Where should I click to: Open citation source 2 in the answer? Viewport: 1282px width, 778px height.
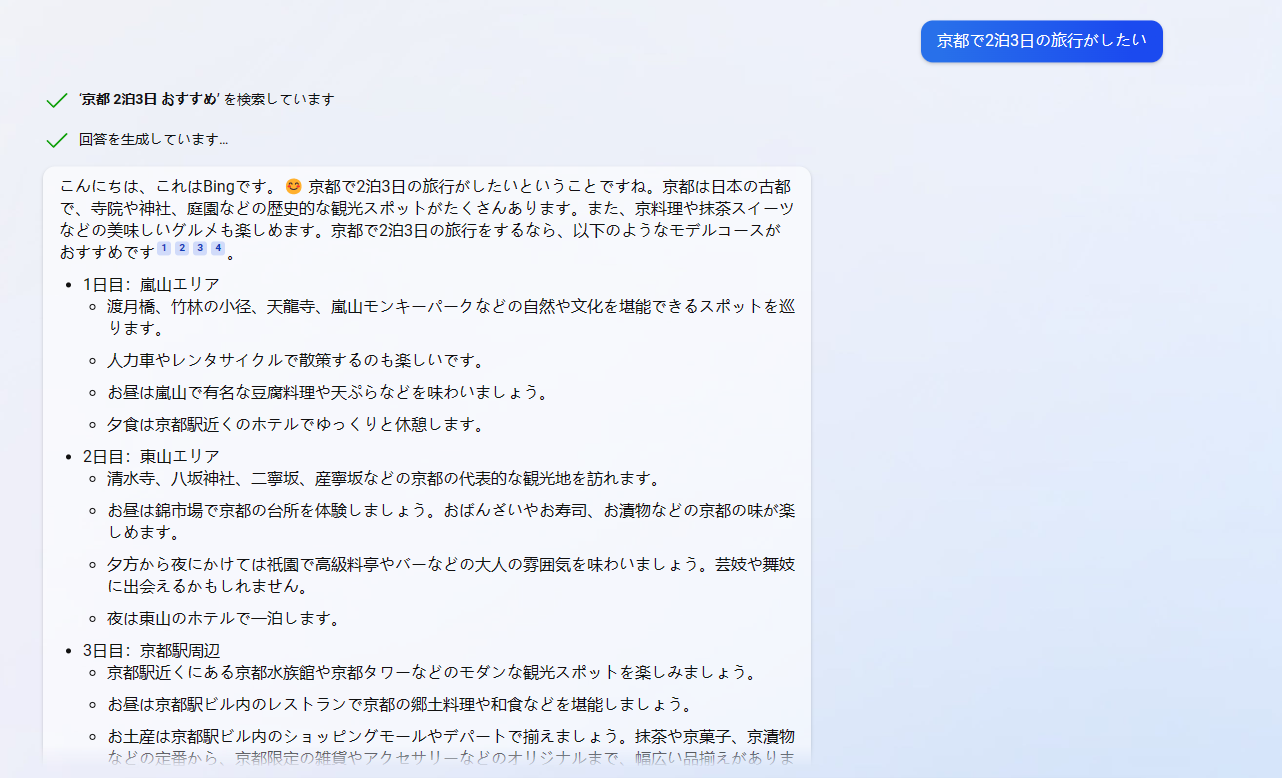pos(181,248)
